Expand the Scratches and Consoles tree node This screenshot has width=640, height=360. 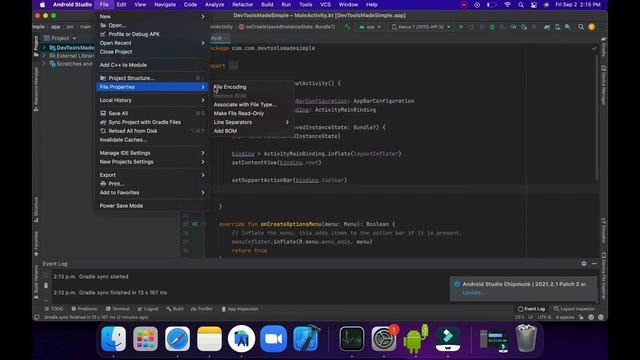44,64
